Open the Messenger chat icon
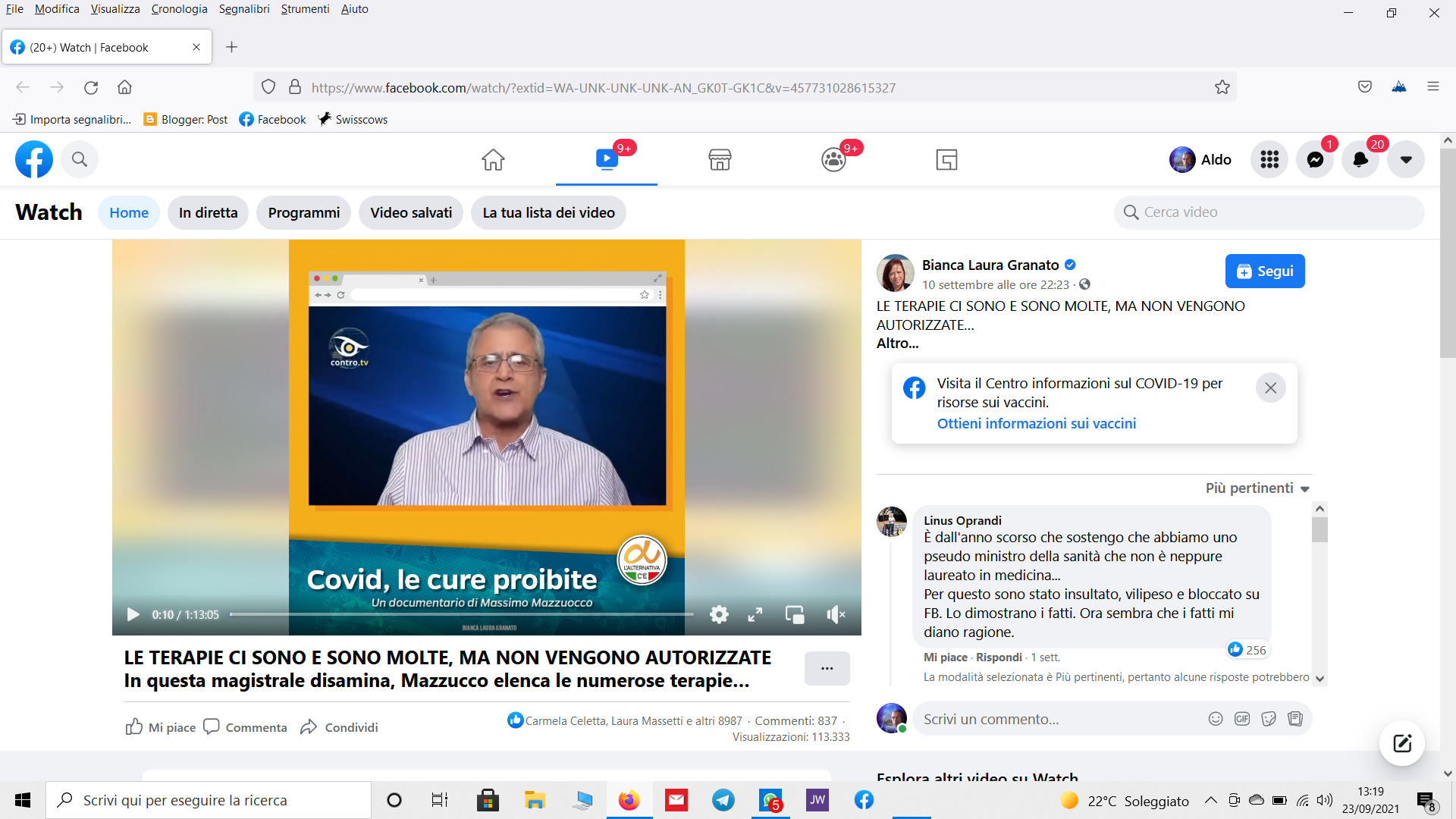The width and height of the screenshot is (1456, 819). pos(1315,160)
